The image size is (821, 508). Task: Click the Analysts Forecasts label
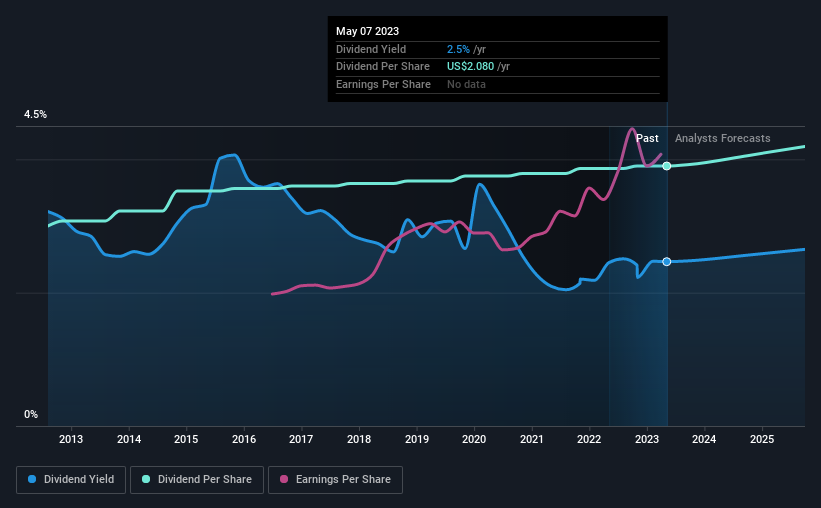(723, 138)
